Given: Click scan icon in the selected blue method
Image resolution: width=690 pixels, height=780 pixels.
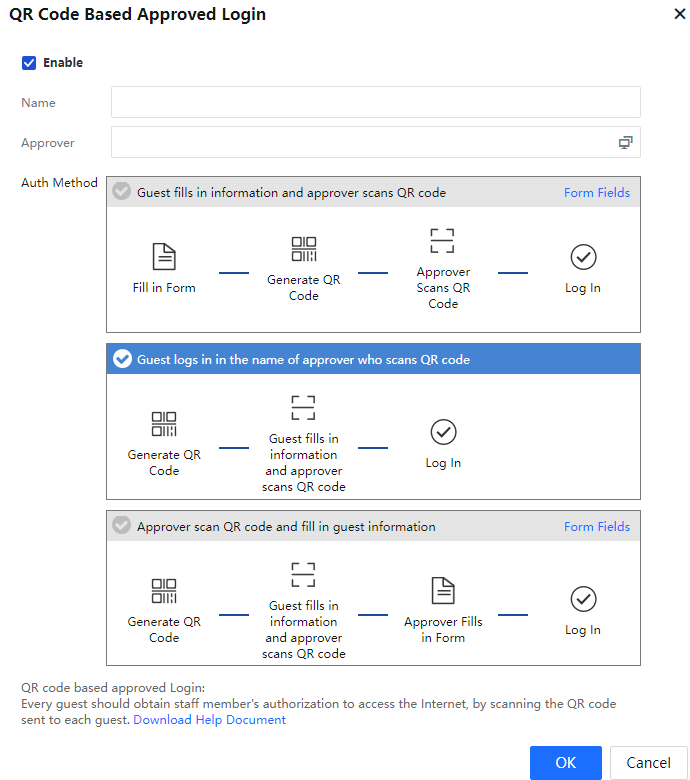Looking at the screenshot, I should tap(303, 408).
